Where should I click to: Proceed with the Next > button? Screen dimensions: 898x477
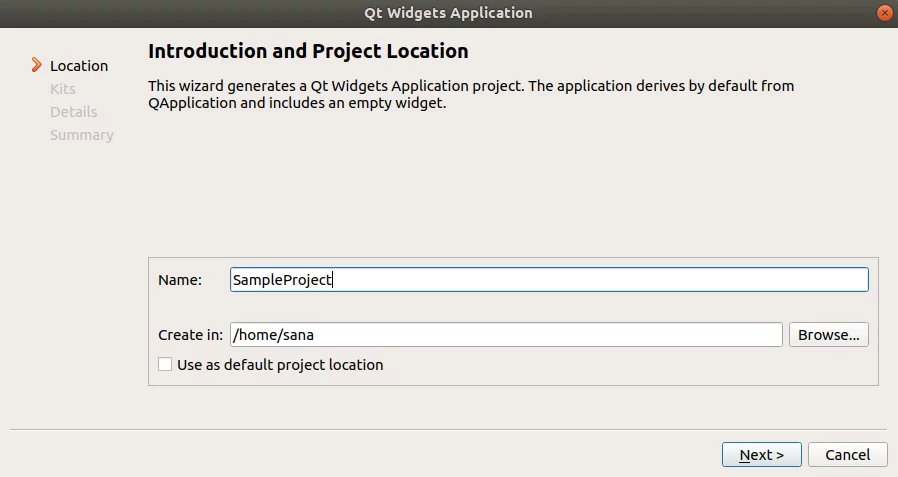click(x=762, y=455)
